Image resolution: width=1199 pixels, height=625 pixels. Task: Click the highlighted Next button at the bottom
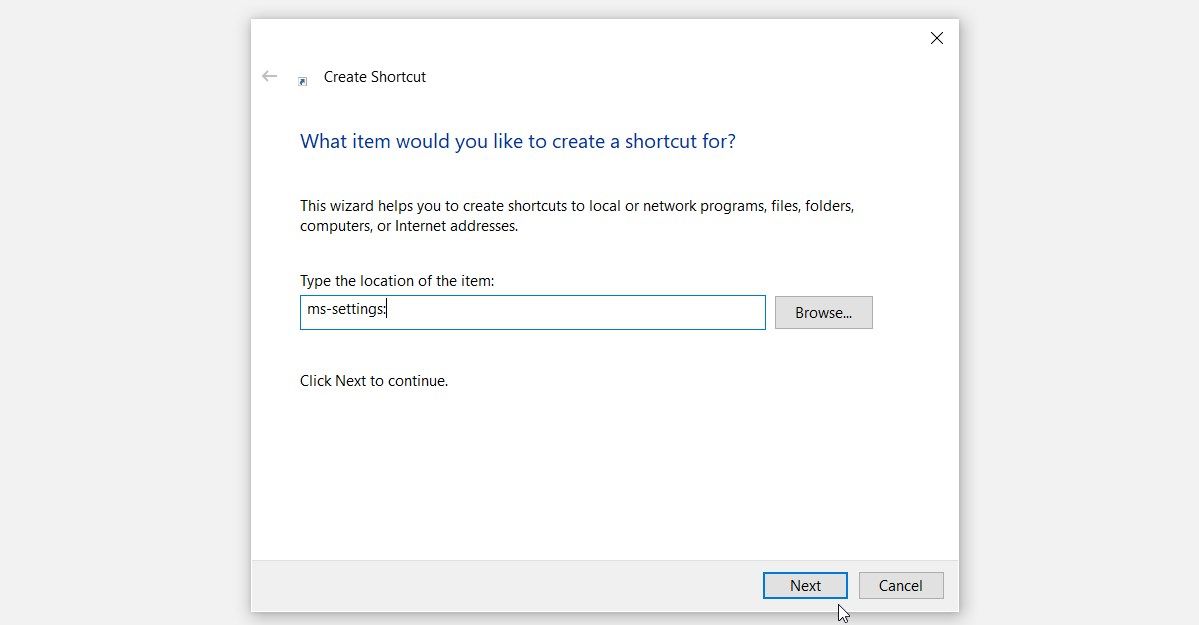click(x=805, y=585)
